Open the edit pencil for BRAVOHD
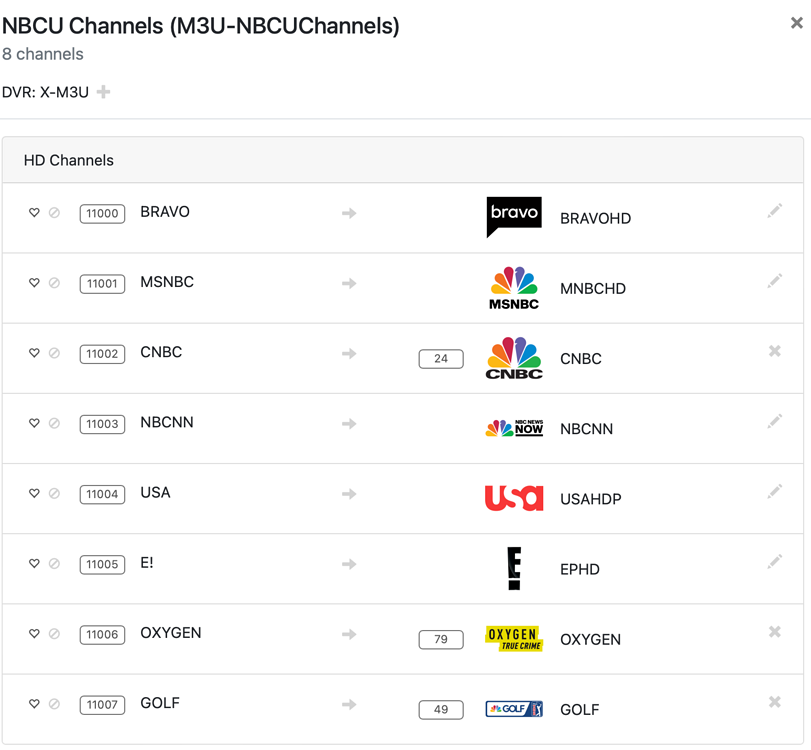The image size is (811, 750). 775,210
